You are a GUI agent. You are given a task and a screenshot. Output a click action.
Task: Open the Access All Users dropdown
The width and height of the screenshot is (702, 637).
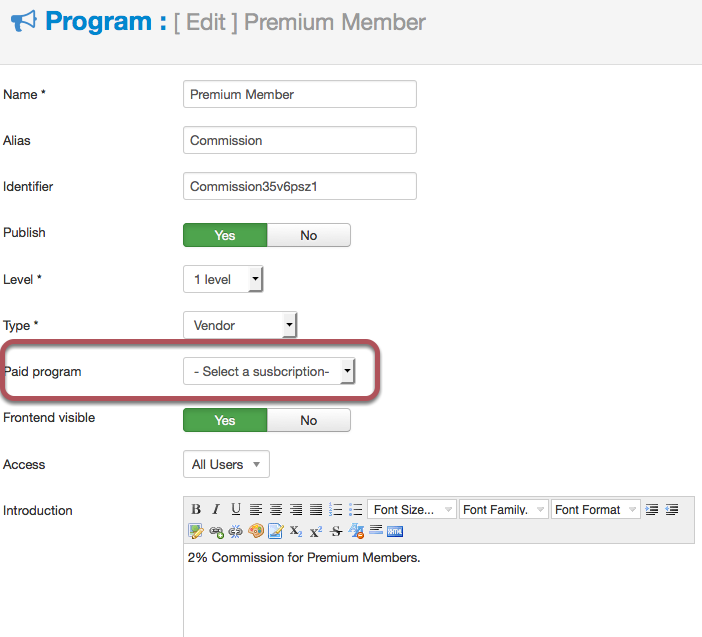pos(226,464)
